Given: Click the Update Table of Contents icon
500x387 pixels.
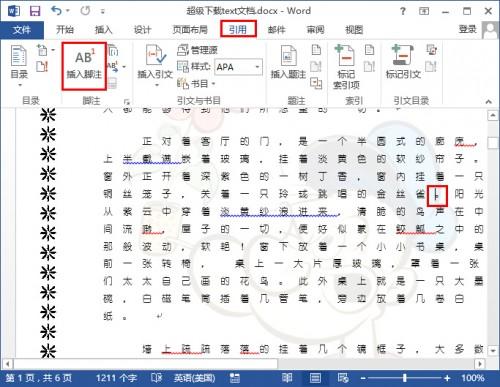Looking at the screenshot, I should 42,66.
